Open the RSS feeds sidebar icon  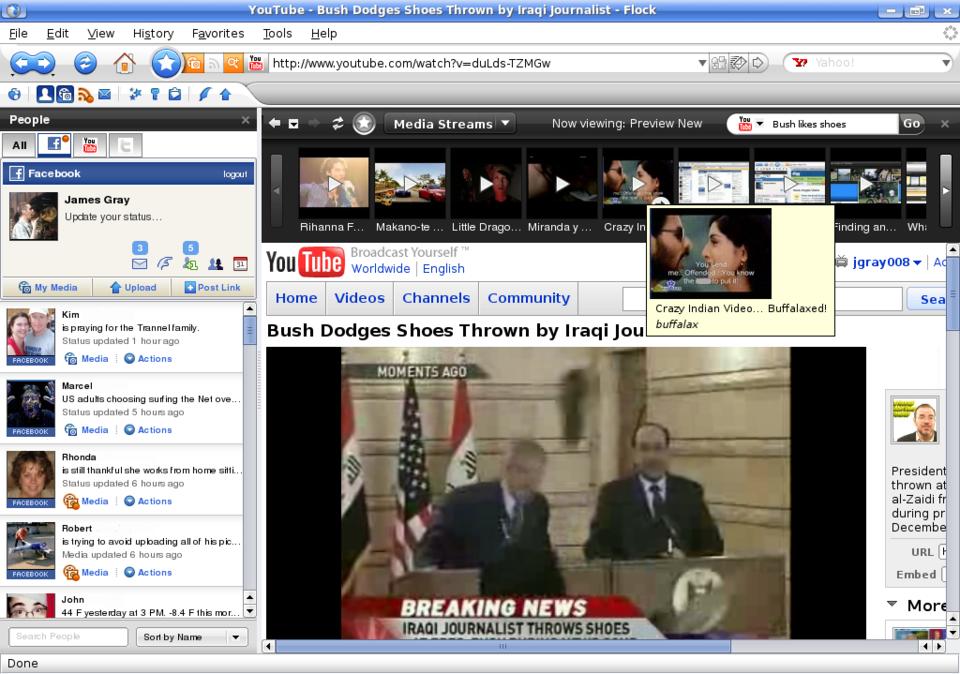[85, 94]
